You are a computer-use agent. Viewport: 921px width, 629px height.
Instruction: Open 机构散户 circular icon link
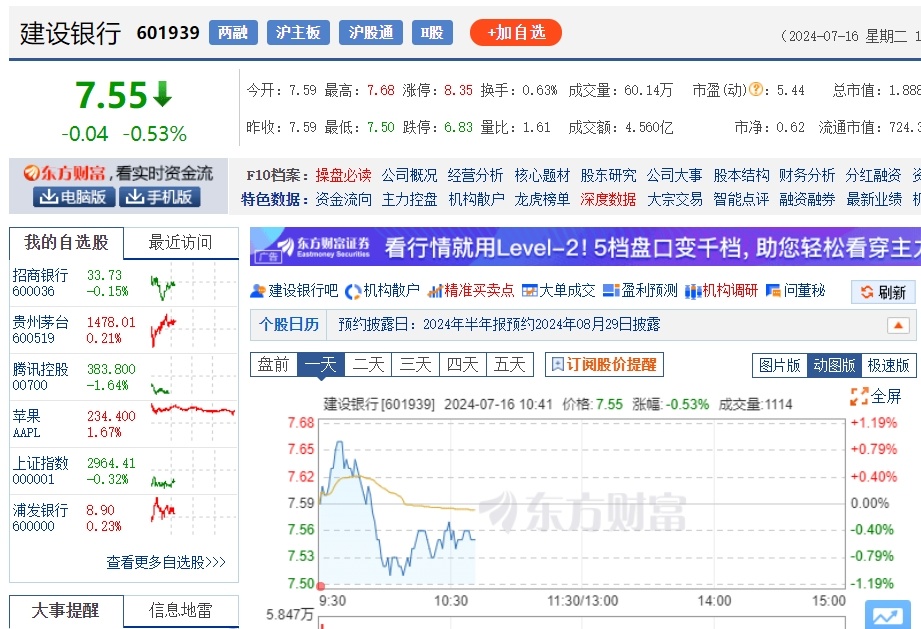point(352,291)
